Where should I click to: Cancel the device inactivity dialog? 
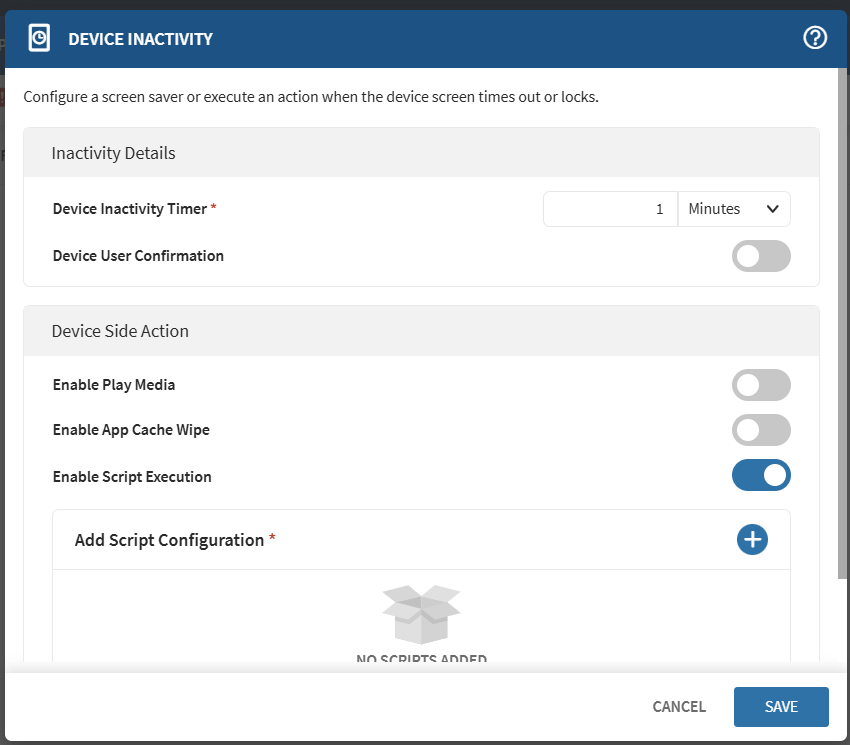pyautogui.click(x=679, y=707)
